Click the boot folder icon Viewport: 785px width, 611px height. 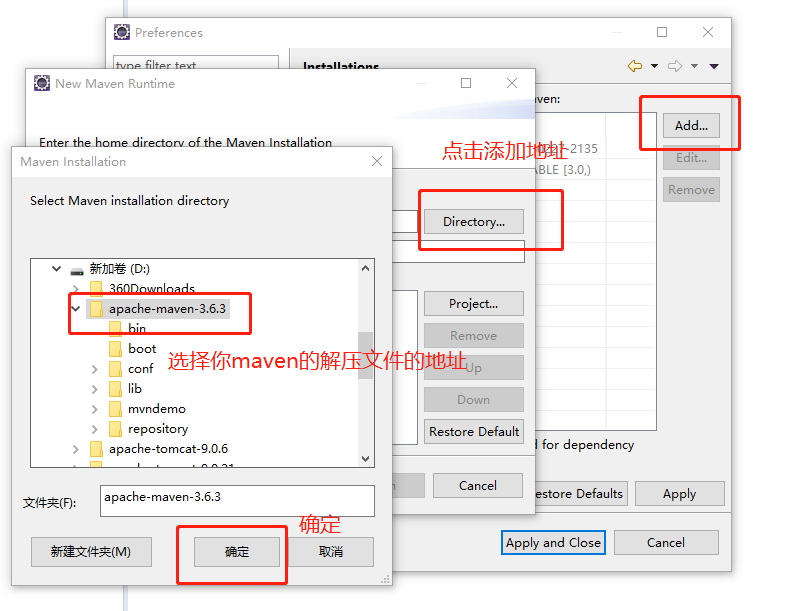pos(115,349)
